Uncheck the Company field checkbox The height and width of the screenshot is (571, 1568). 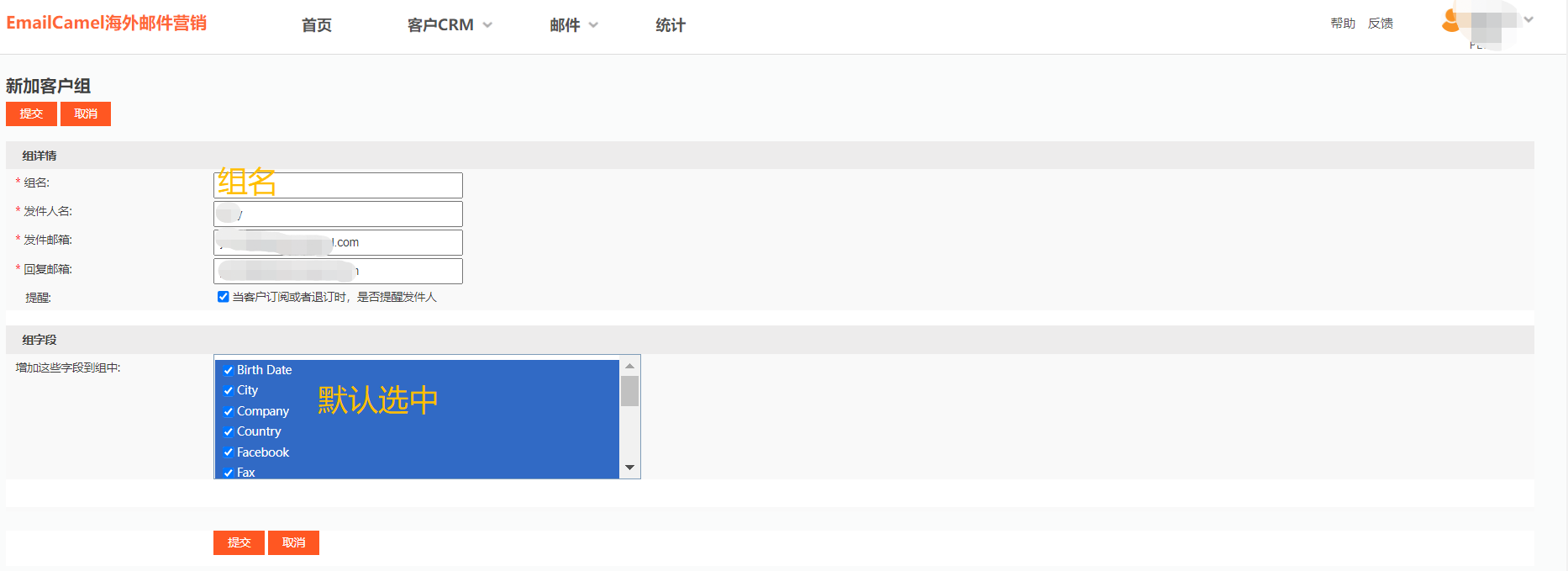click(x=228, y=411)
